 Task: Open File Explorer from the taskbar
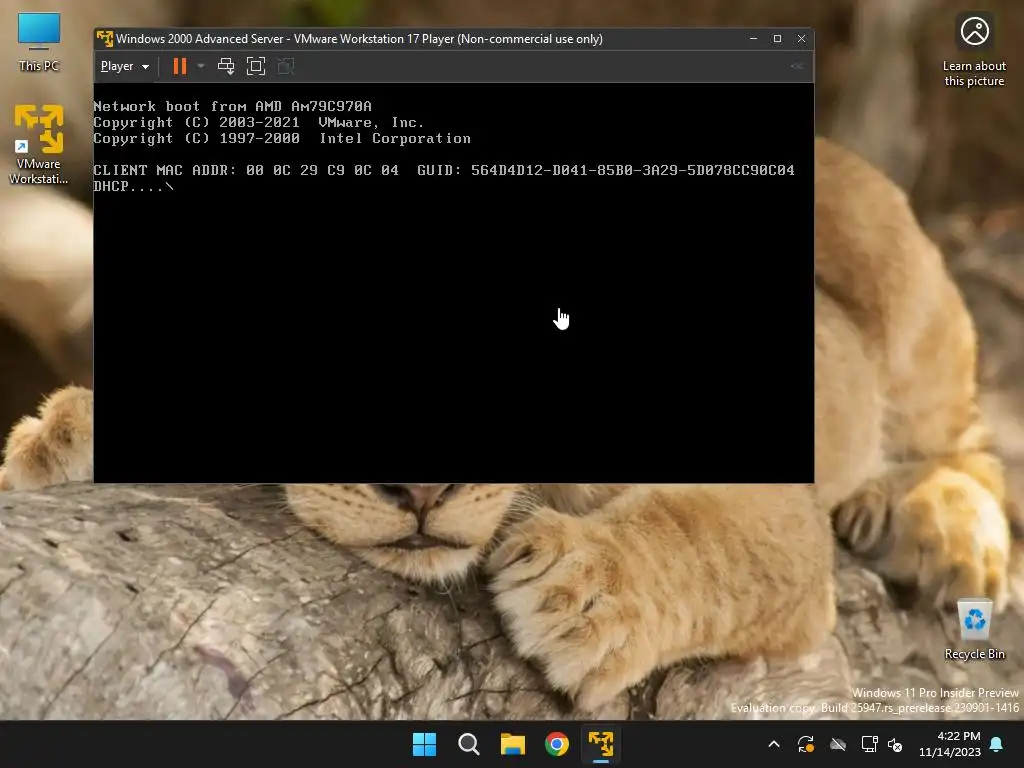coord(513,744)
